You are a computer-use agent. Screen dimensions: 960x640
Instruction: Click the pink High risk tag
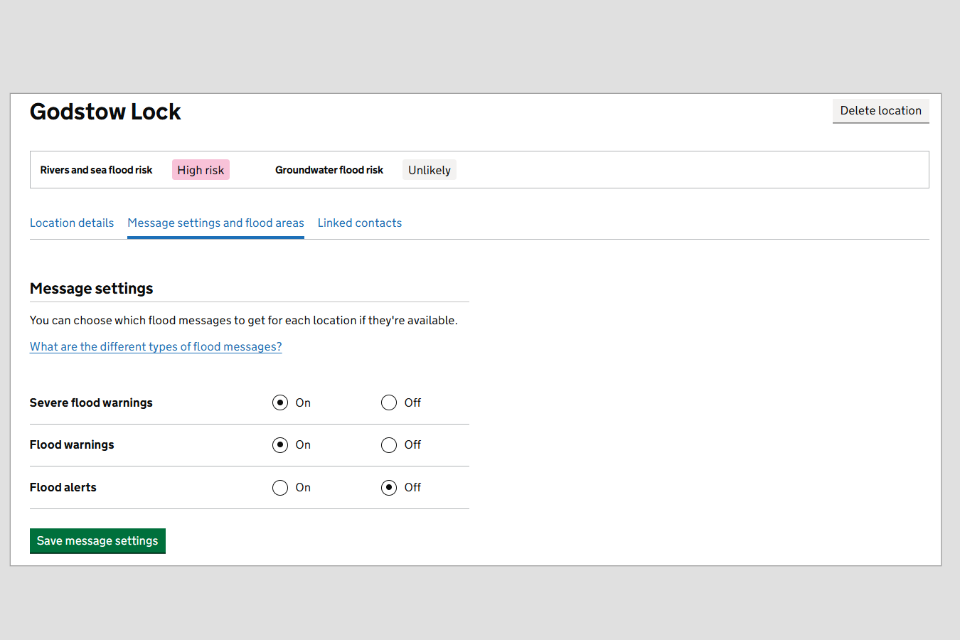tap(200, 170)
